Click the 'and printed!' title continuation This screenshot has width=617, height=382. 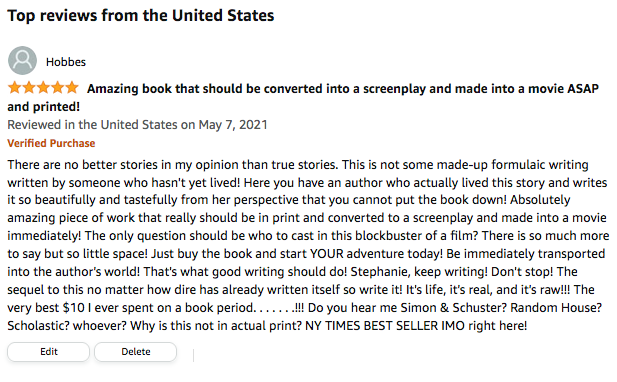click(x=44, y=107)
